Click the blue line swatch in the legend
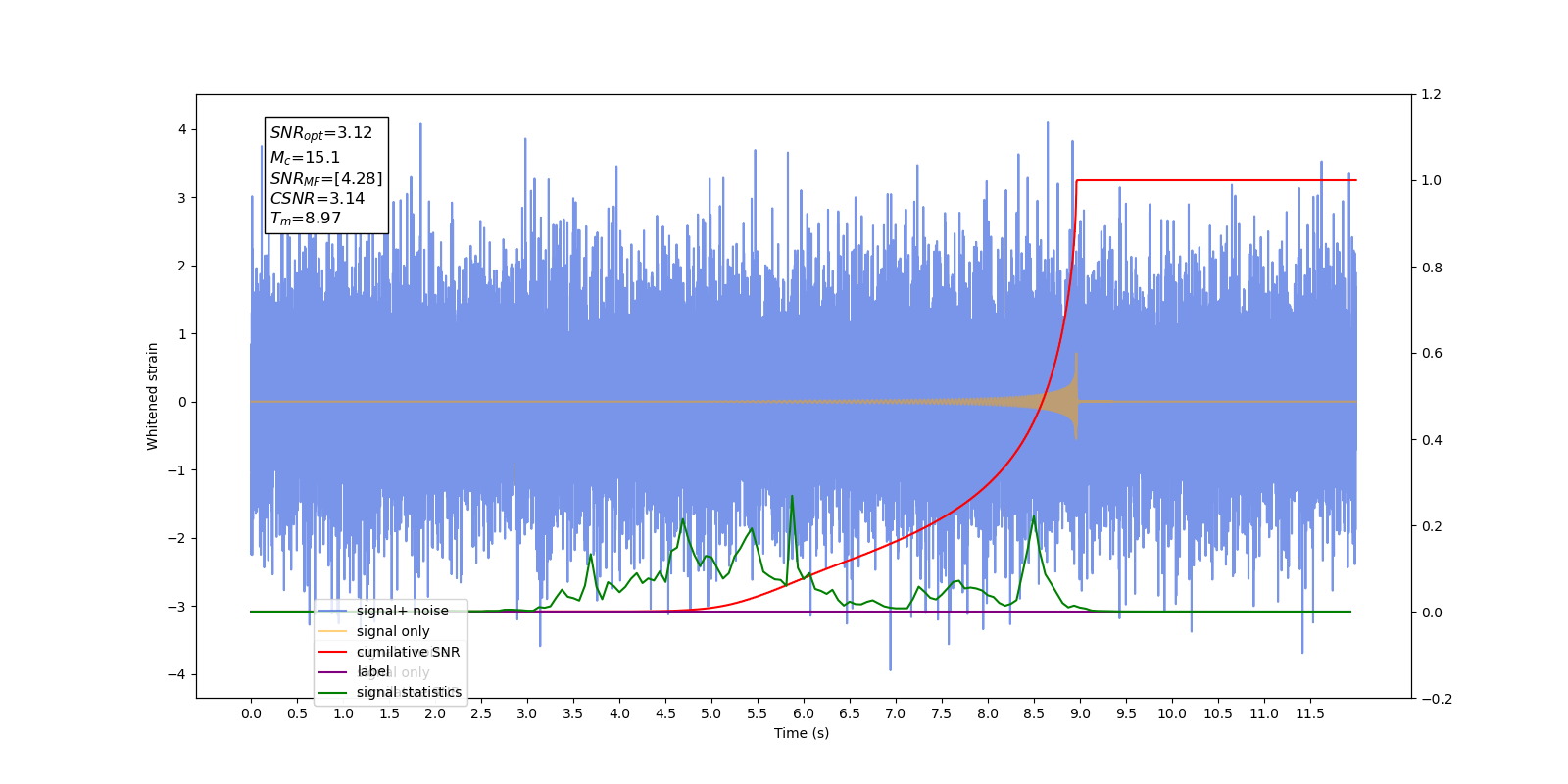 coord(333,612)
